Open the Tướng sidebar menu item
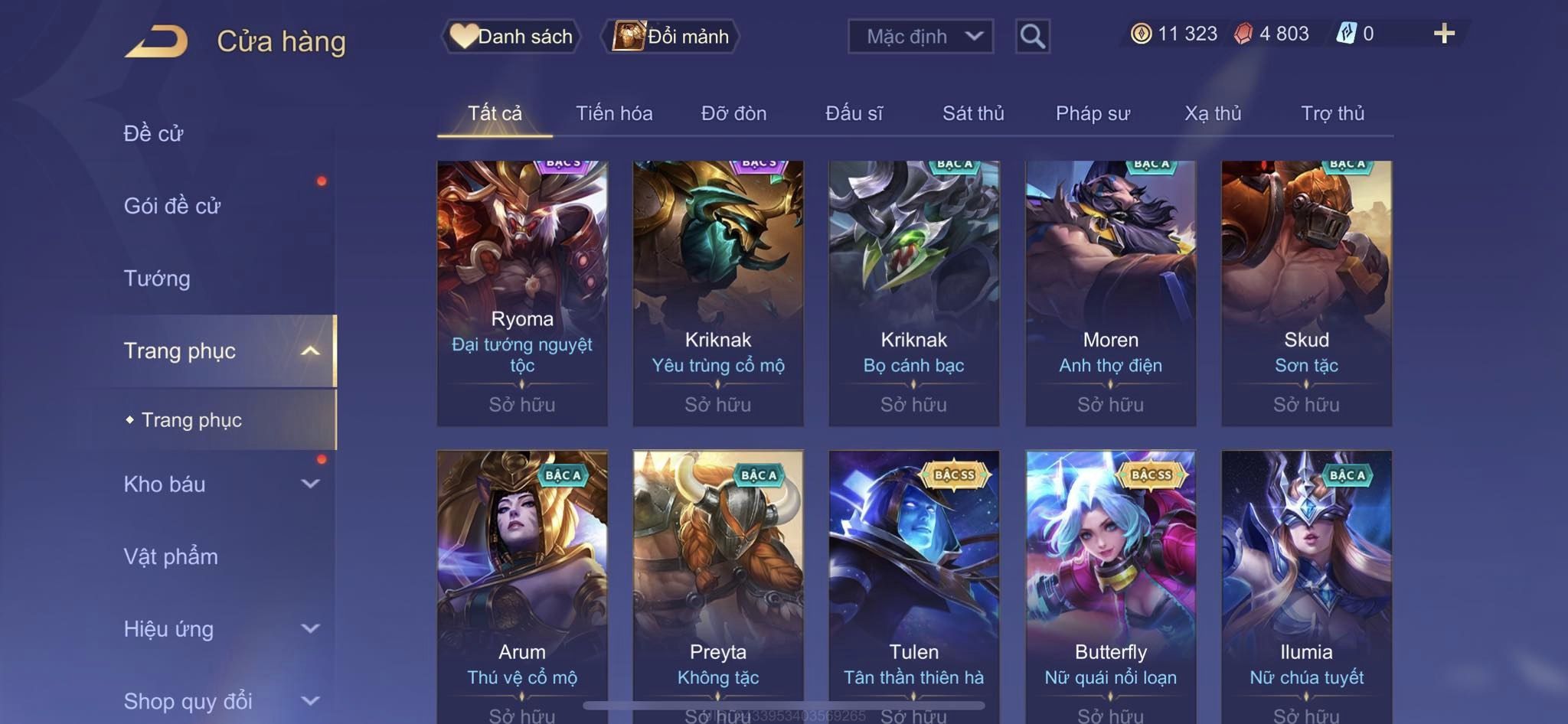This screenshot has width=1568, height=724. tap(157, 278)
